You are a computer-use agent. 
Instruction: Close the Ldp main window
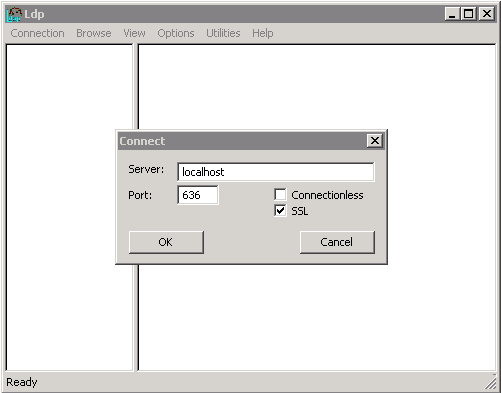pyautogui.click(x=487, y=14)
